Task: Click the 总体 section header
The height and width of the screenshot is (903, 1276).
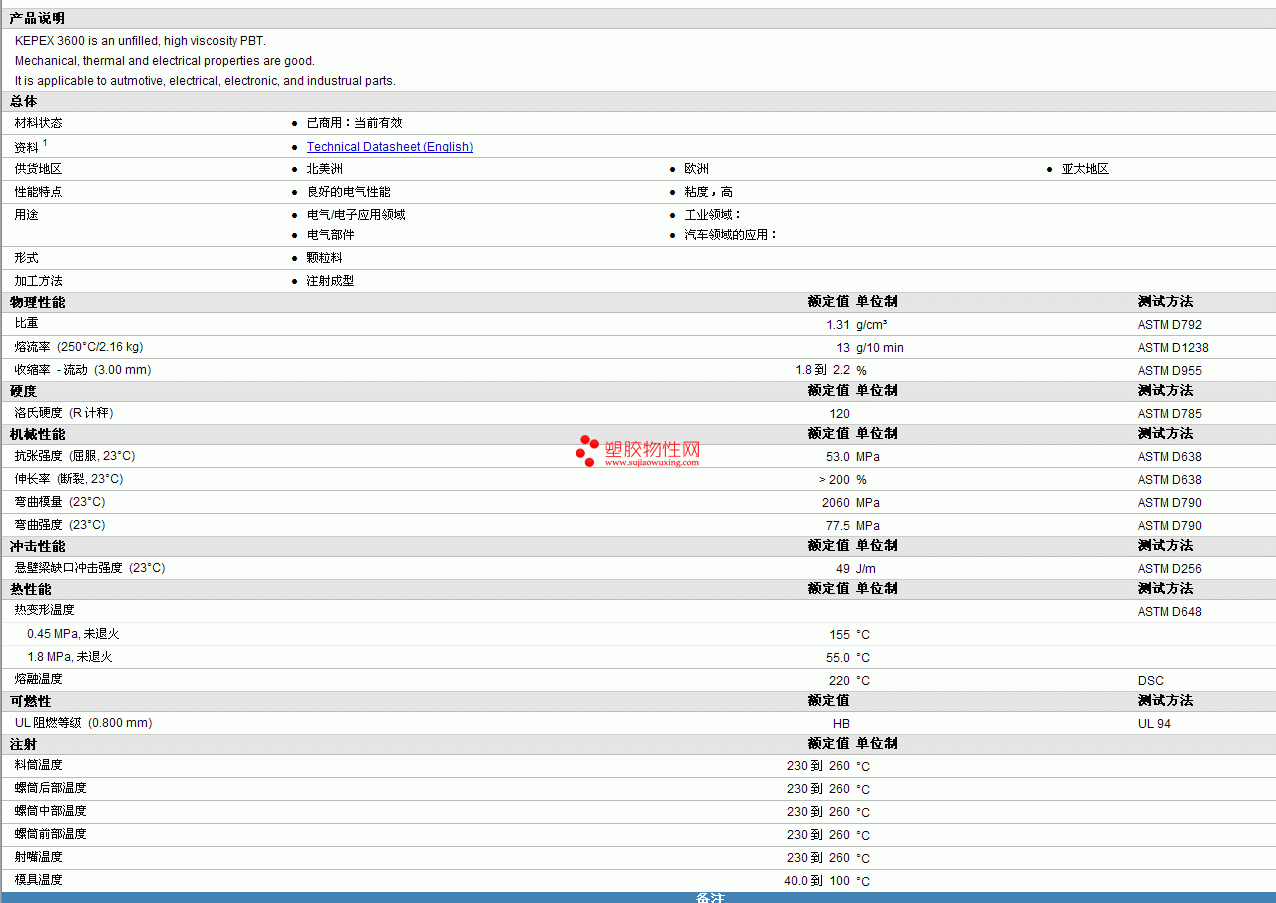Action: pyautogui.click(x=24, y=102)
